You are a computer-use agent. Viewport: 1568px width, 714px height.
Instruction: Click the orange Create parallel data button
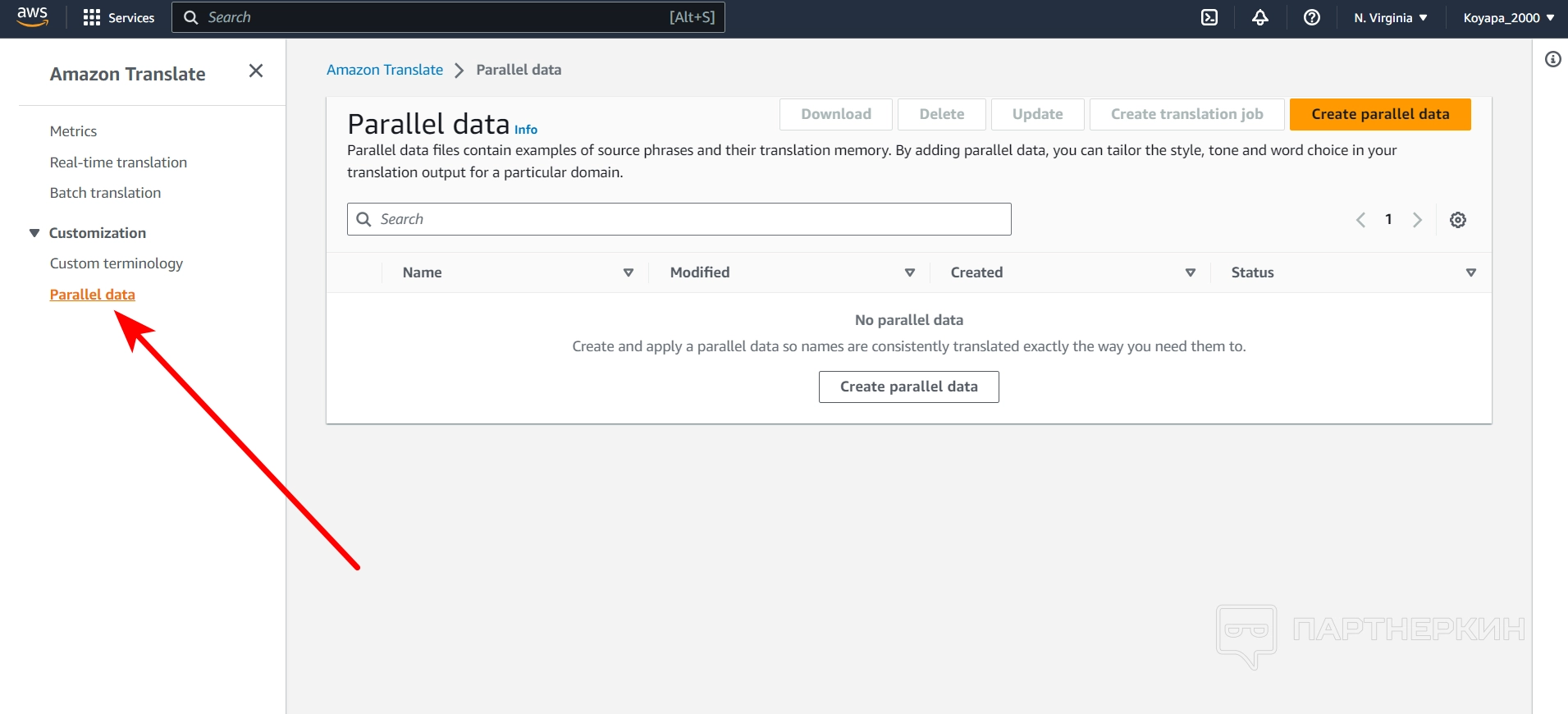coord(1380,114)
